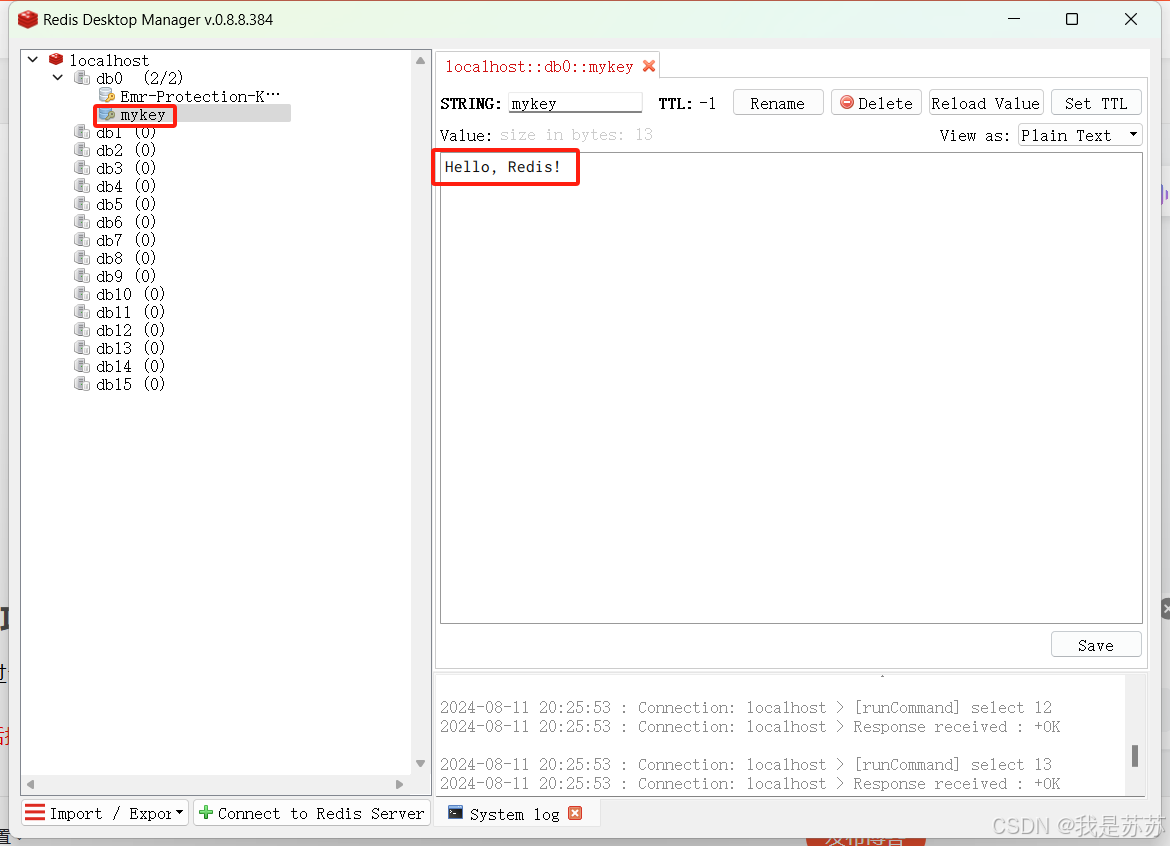Minimize the Redis Desktop Manager window
1170x846 pixels.
[x=1013, y=19]
